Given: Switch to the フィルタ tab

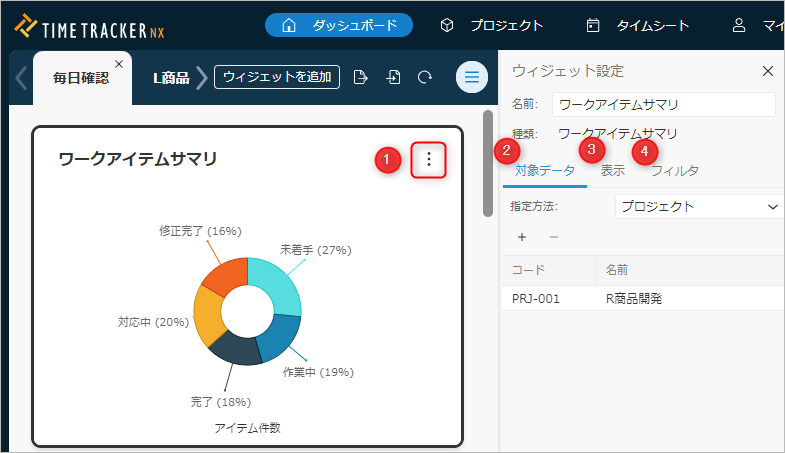Looking at the screenshot, I should [675, 171].
